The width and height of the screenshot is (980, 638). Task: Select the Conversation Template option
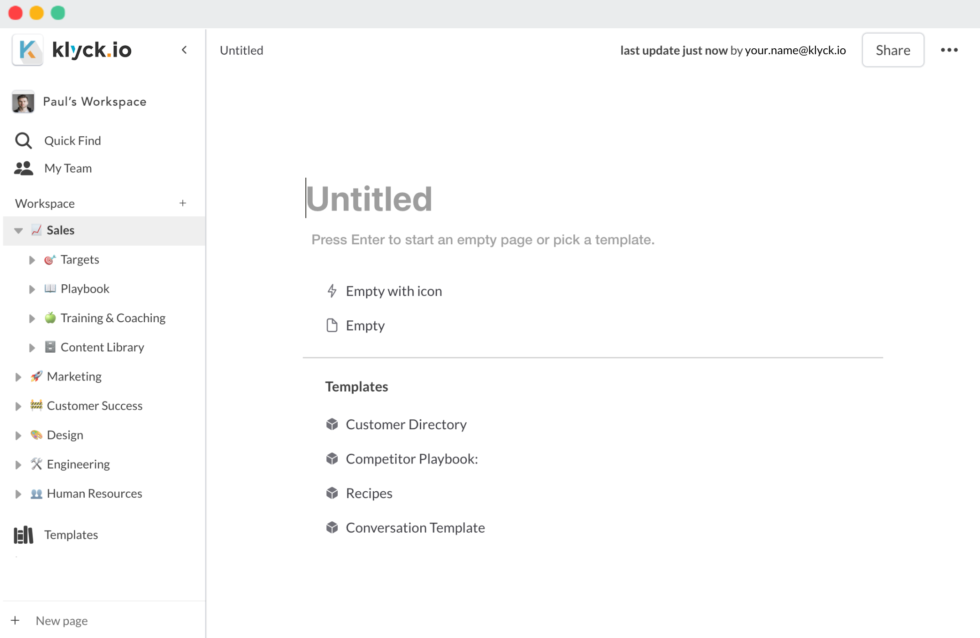[414, 528]
